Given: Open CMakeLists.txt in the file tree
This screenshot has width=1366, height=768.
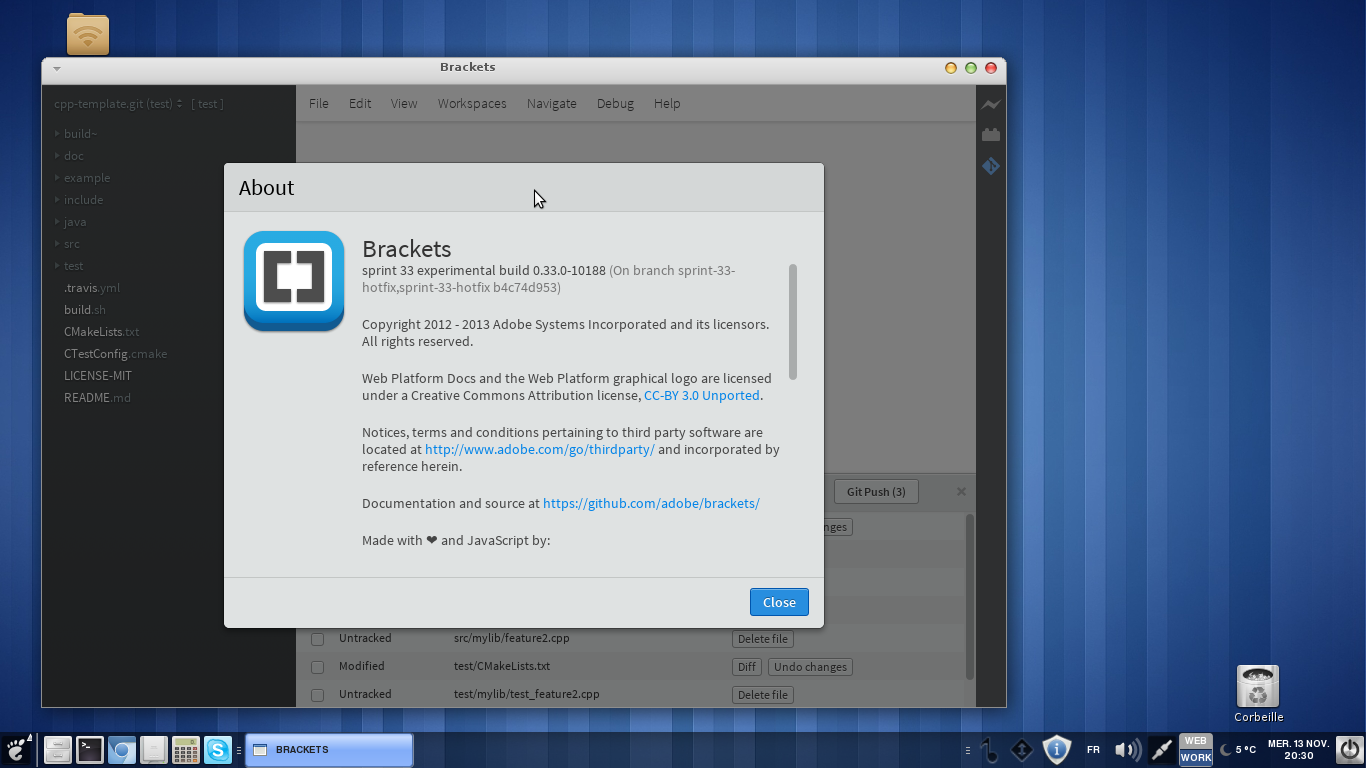Looking at the screenshot, I should click(x=102, y=332).
